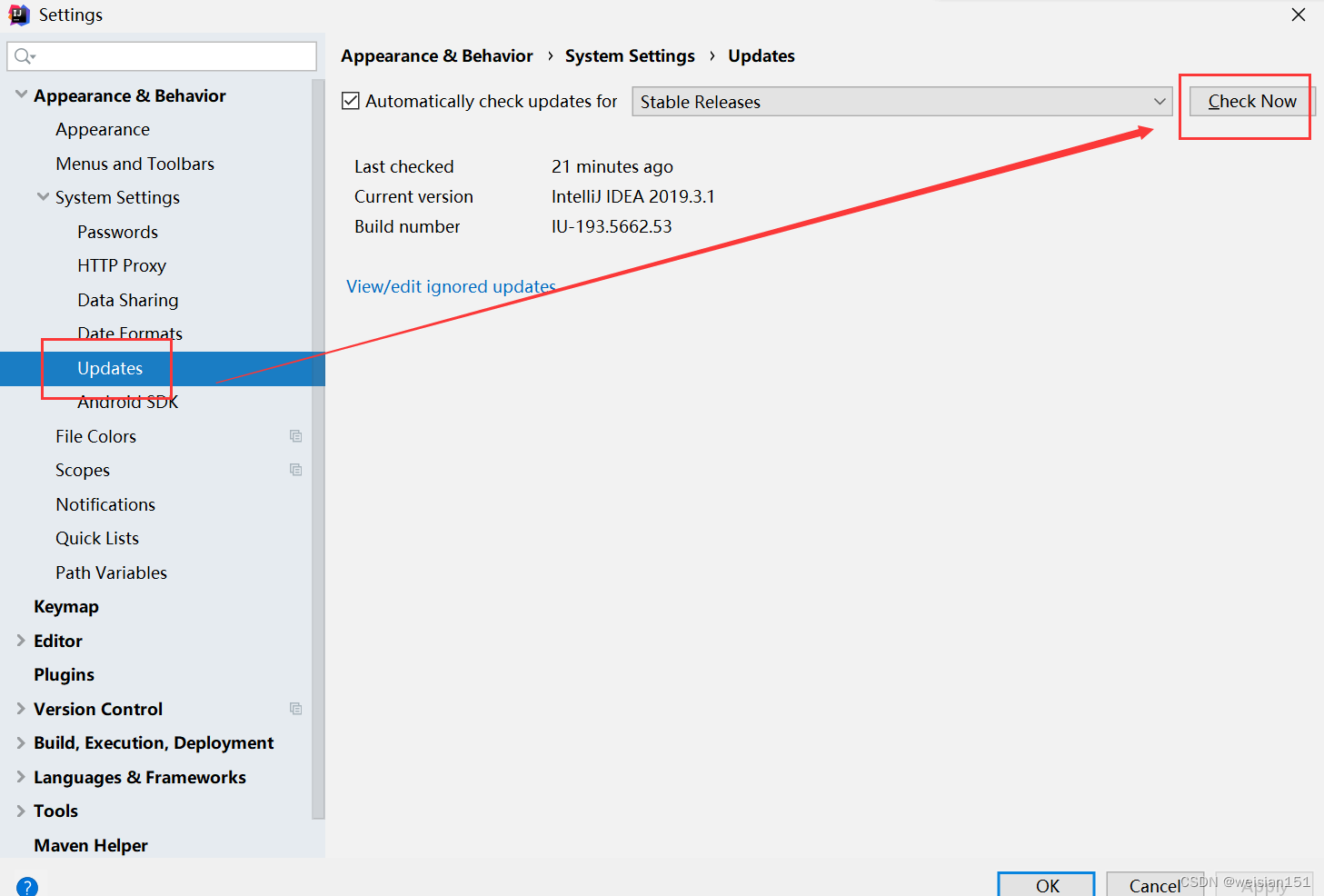Image resolution: width=1324 pixels, height=896 pixels.
Task: Click Appearance & Behavior breadcrumb
Action: click(x=437, y=56)
